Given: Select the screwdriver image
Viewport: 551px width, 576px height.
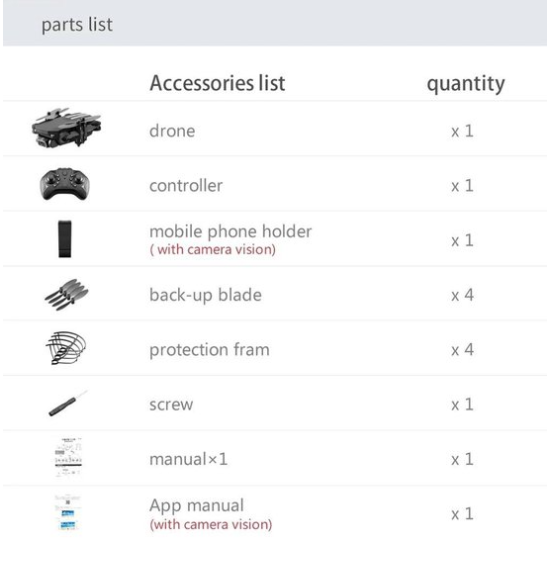Looking at the screenshot, I should pyautogui.click(x=68, y=403).
